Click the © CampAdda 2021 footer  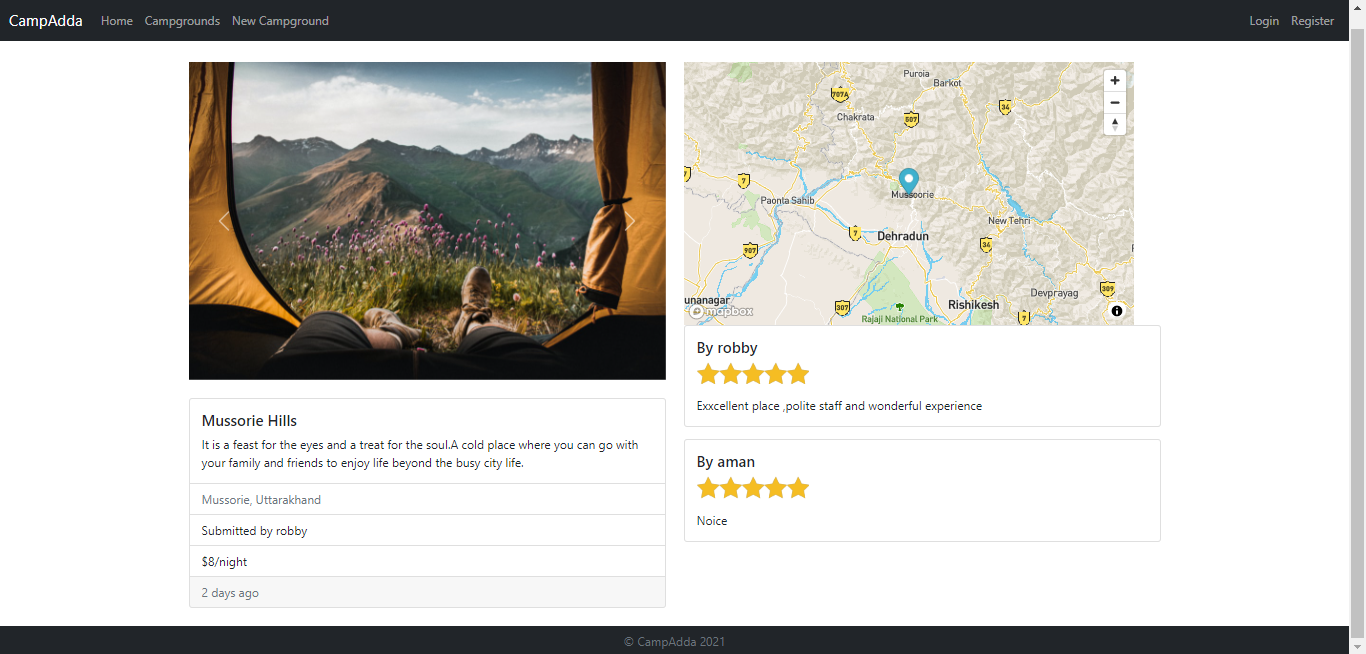[675, 641]
